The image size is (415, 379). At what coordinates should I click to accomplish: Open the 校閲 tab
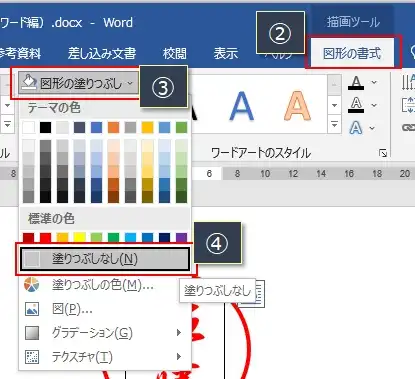click(x=175, y=53)
